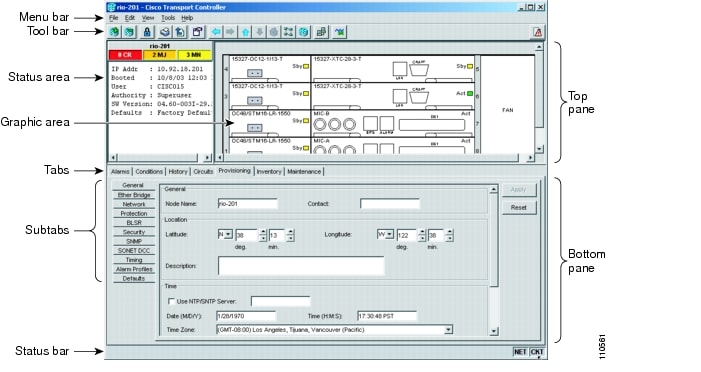This screenshot has height=372, width=701.
Task: Open the BLSR subtab
Action: (x=134, y=223)
